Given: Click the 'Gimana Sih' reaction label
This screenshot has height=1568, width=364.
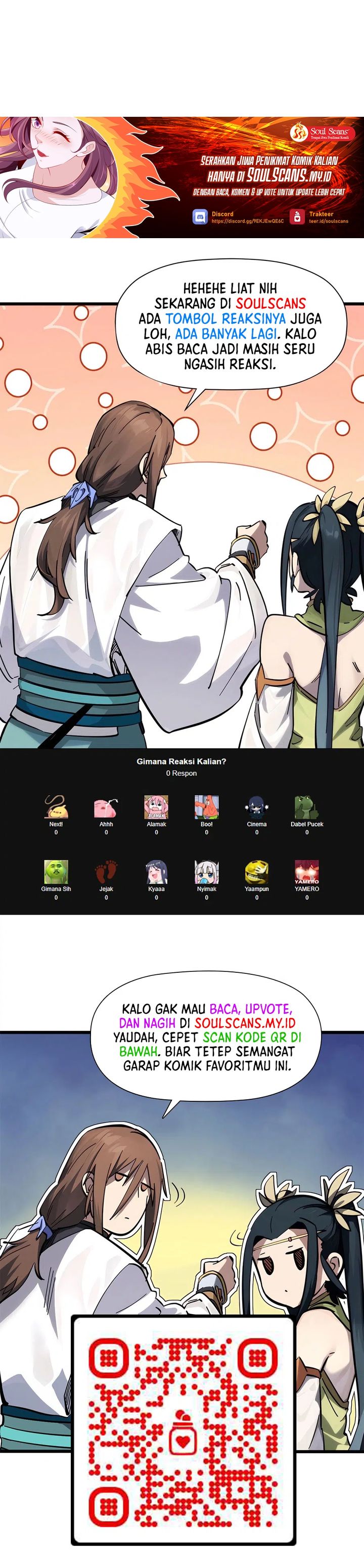Looking at the screenshot, I should 56,889.
